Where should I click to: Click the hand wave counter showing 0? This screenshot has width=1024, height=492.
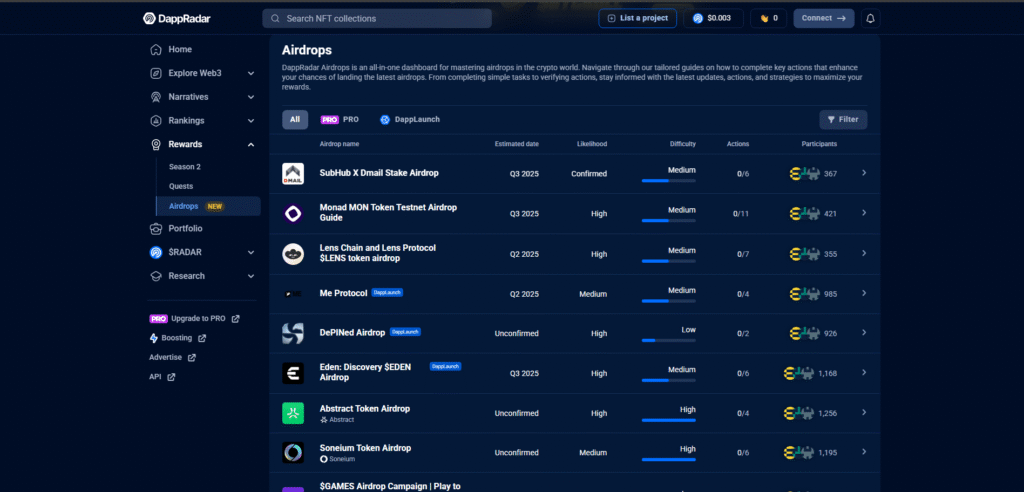[768, 18]
